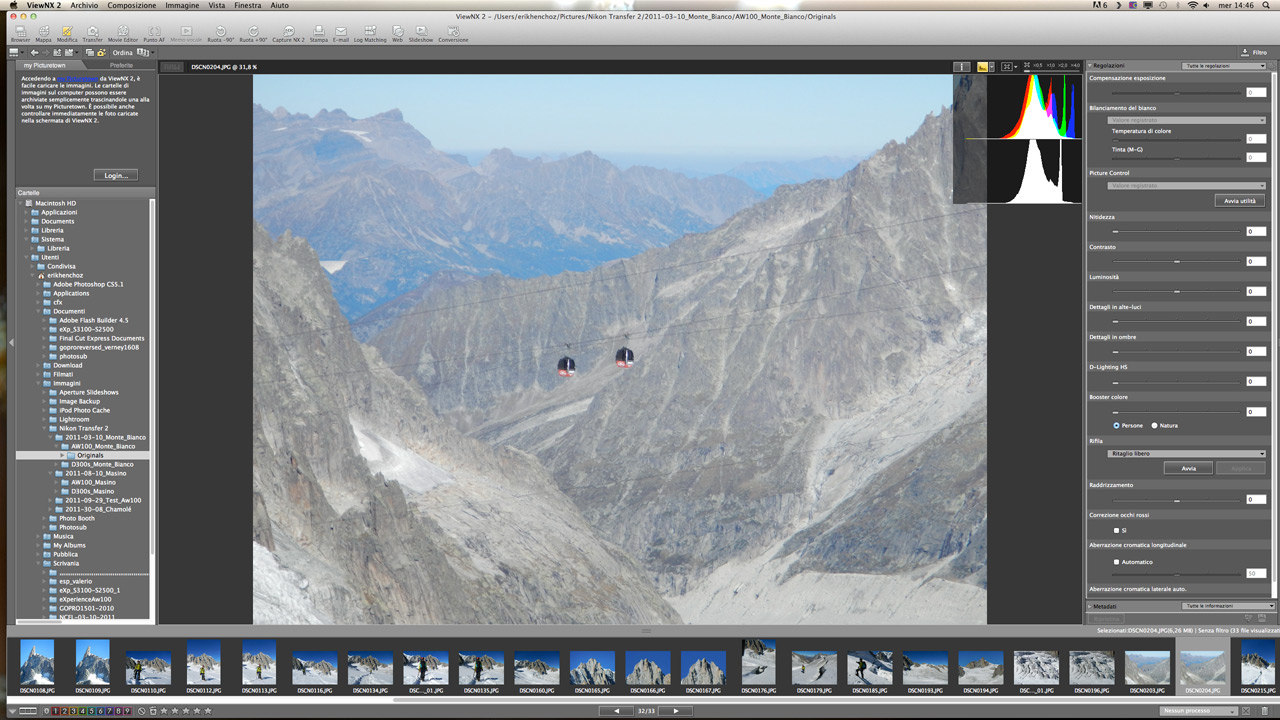Open image in Capture NX 2
Image resolution: width=1280 pixels, height=720 pixels.
coord(288,34)
